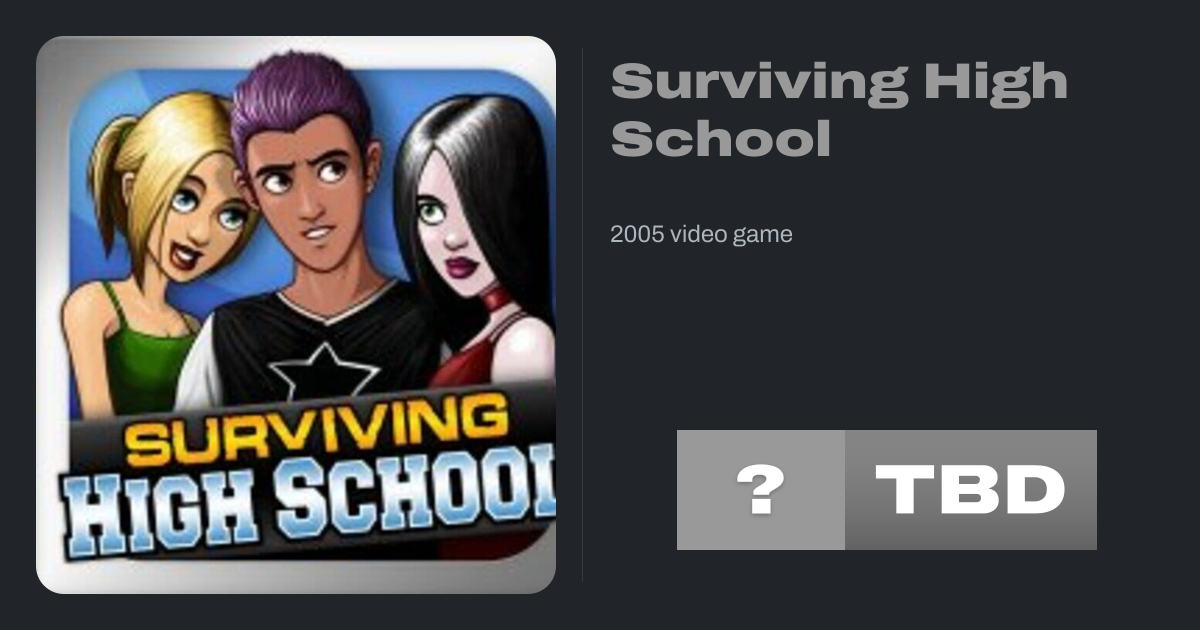Select the '2005 video game' description text
This screenshot has height=630, width=1200.
click(701, 235)
